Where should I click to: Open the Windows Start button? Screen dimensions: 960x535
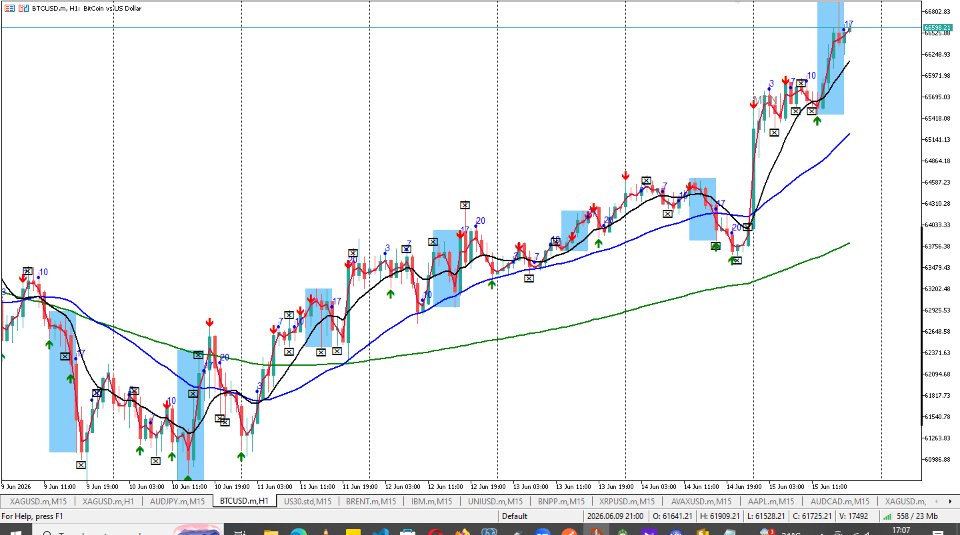(12, 531)
